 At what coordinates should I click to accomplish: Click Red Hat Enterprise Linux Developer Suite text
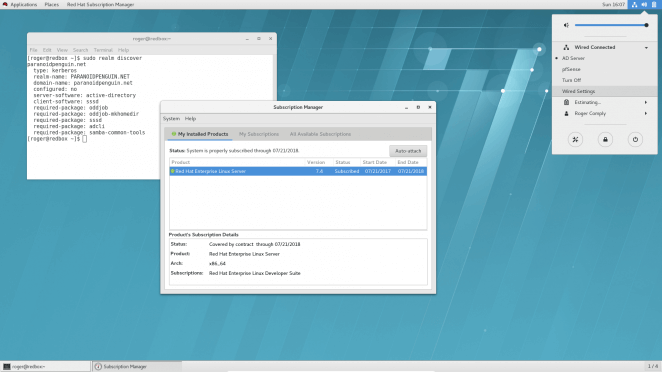click(255, 273)
